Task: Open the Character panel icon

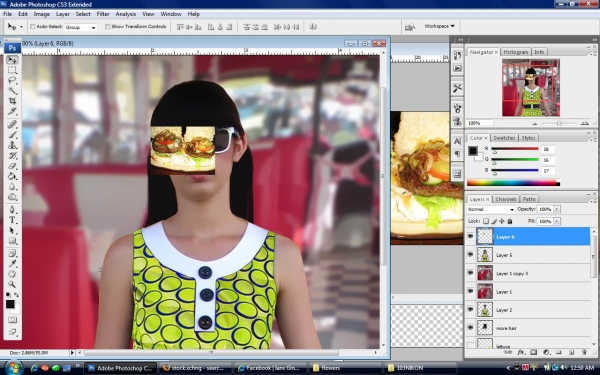Action: [457, 141]
